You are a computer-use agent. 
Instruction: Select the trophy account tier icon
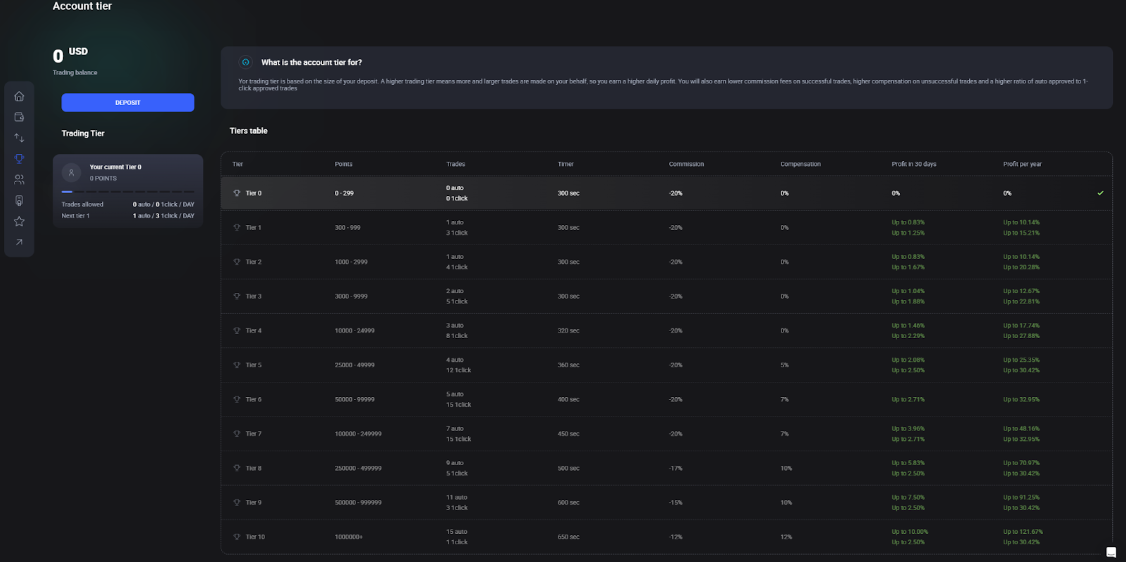(x=19, y=159)
